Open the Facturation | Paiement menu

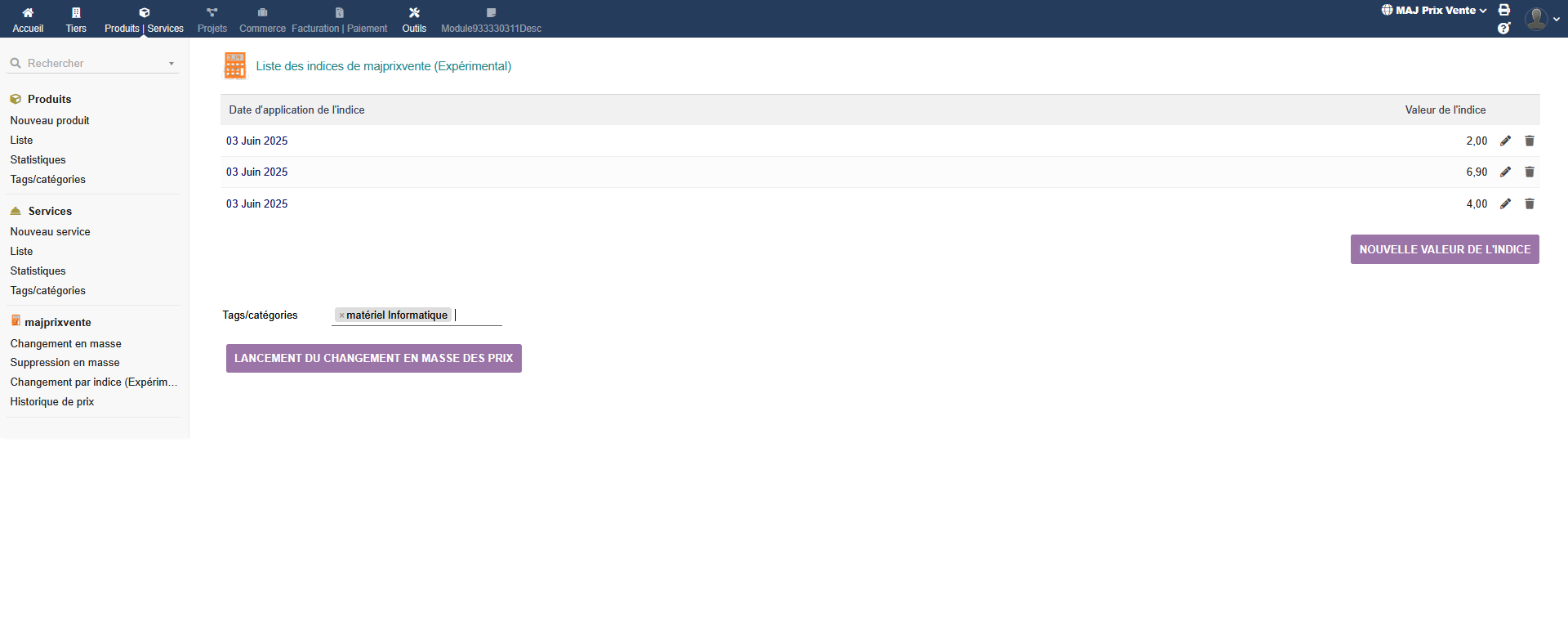[x=339, y=20]
